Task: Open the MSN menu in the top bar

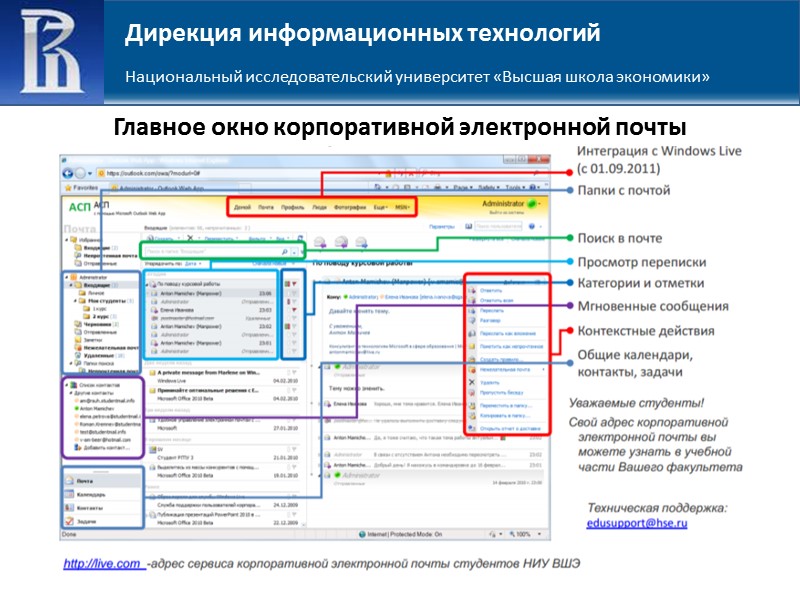Action: coord(403,207)
